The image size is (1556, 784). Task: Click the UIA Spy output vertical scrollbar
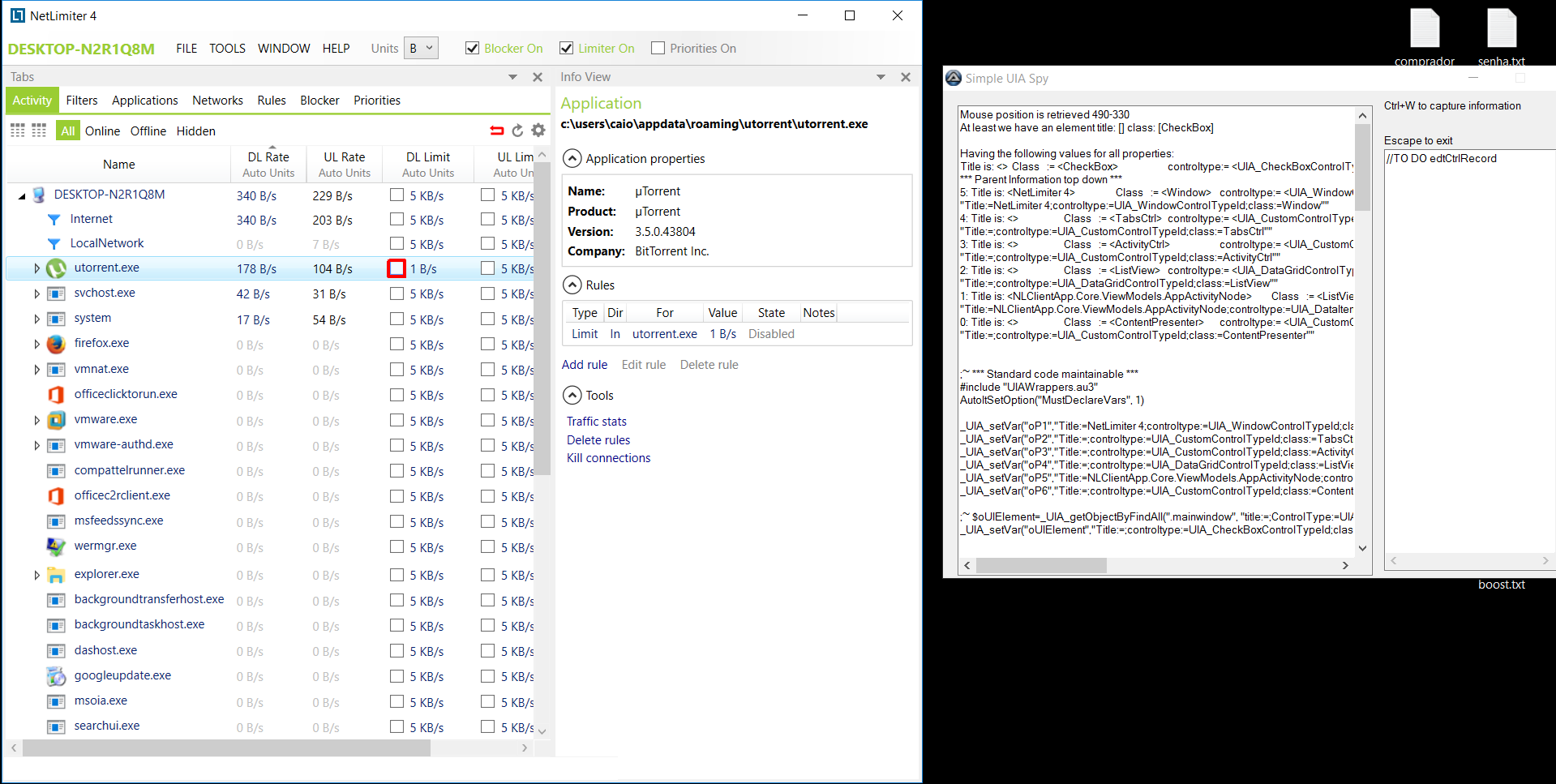click(x=1362, y=167)
